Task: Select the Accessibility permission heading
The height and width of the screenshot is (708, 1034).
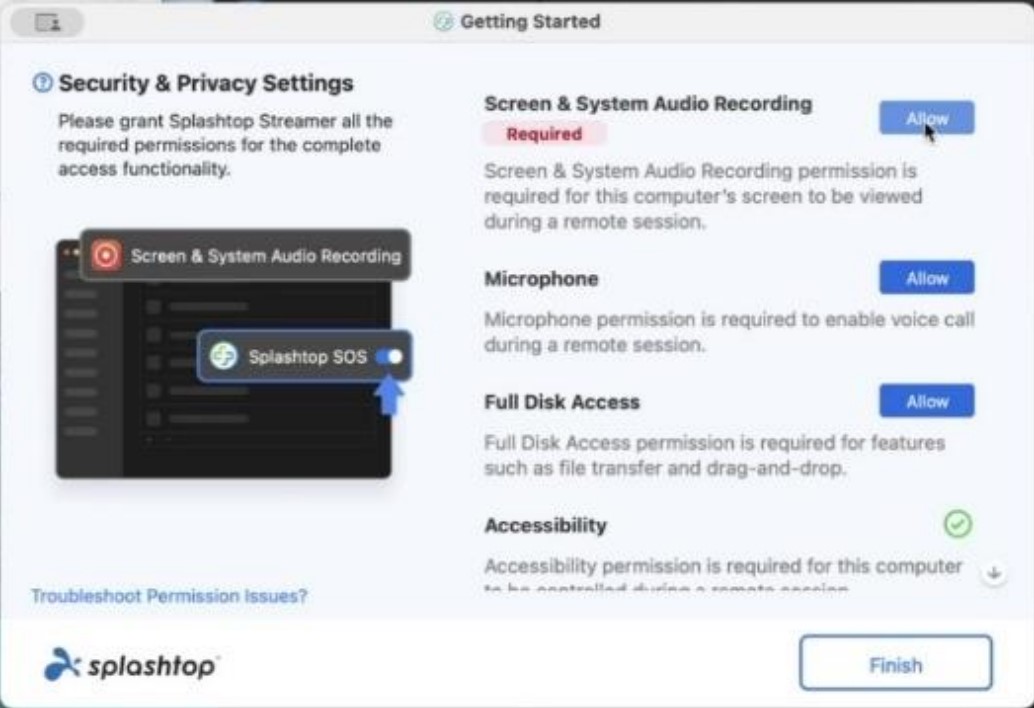Action: (x=545, y=525)
